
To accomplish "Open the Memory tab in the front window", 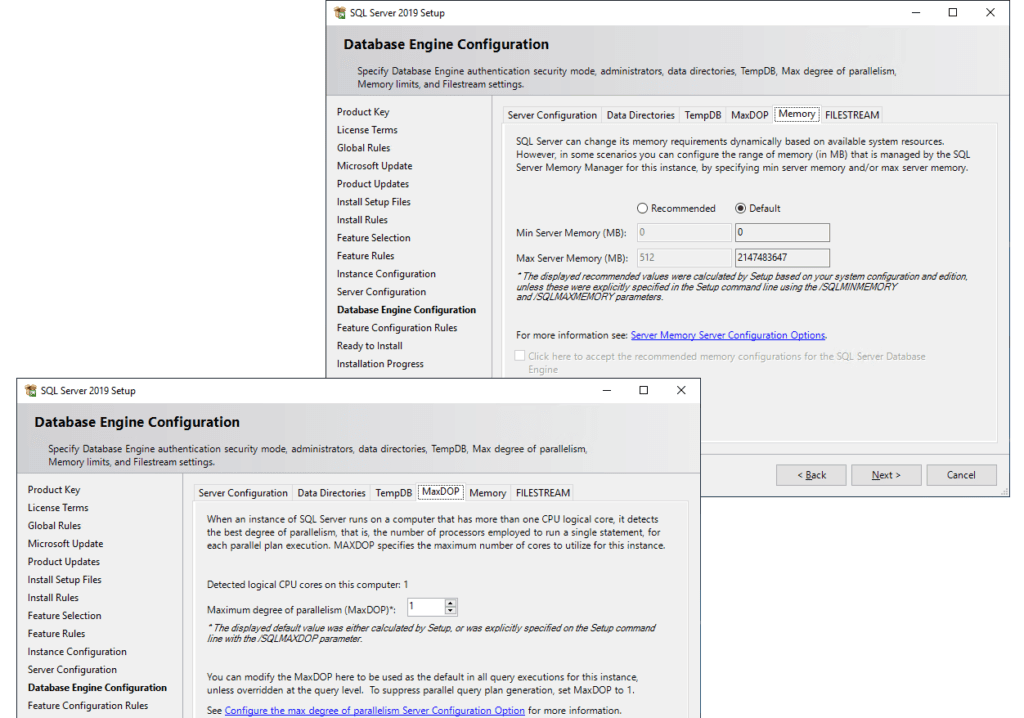I will 487,492.
